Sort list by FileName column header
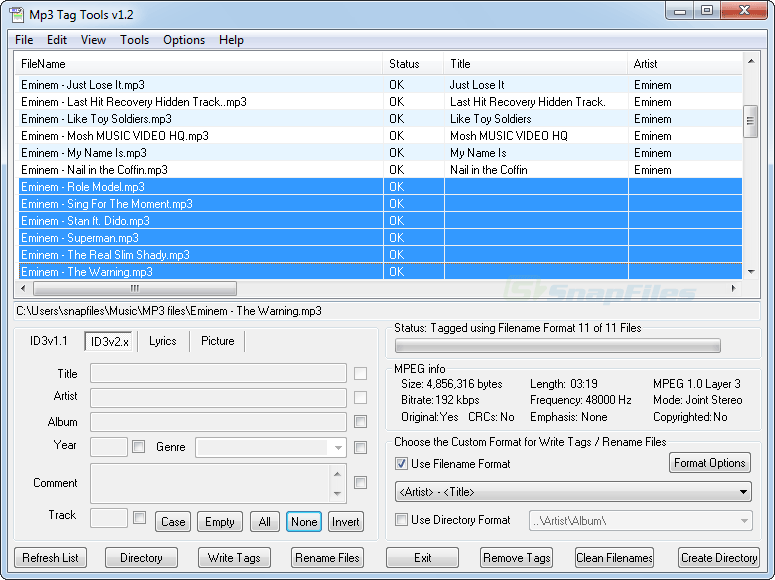775x580 pixels. (200, 64)
